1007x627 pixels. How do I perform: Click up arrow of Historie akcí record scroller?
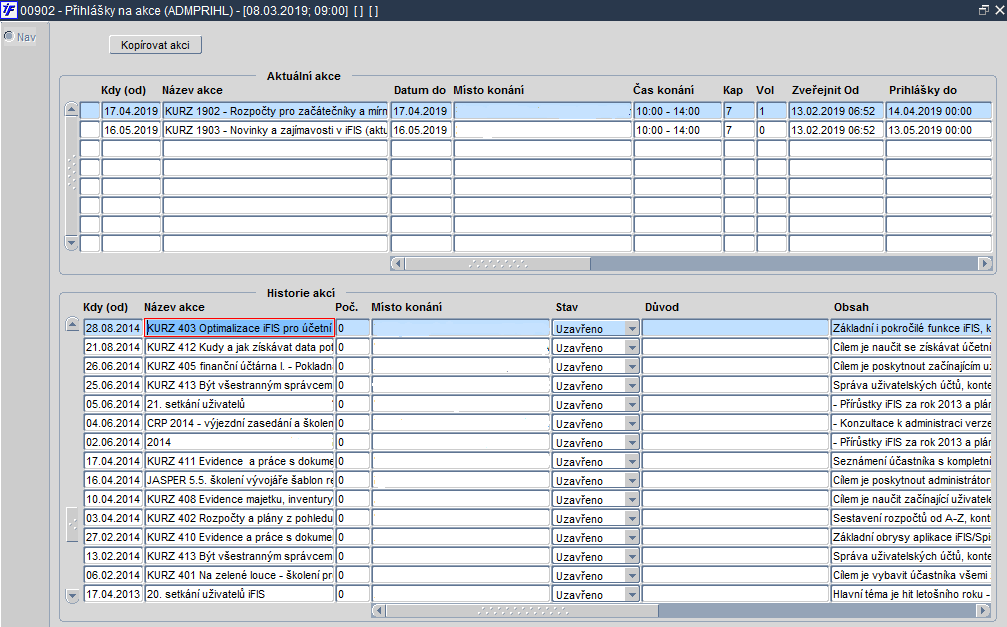point(73,325)
